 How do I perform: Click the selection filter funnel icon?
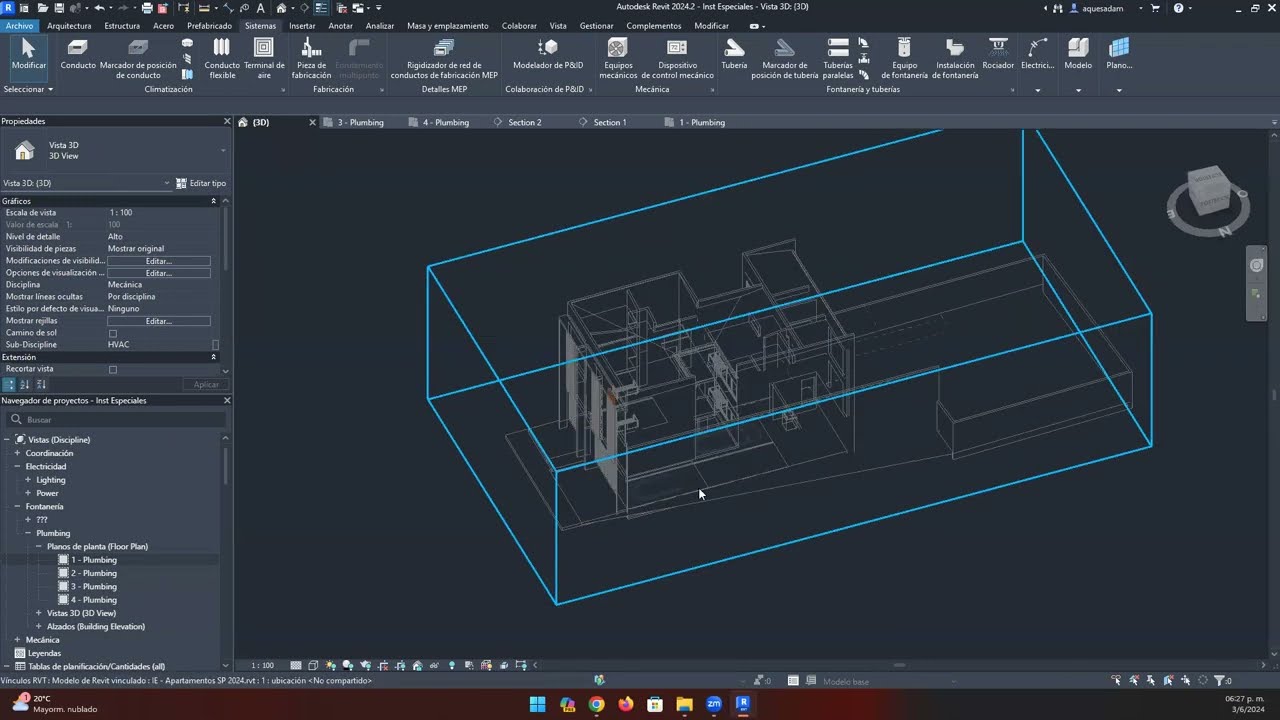(1219, 680)
